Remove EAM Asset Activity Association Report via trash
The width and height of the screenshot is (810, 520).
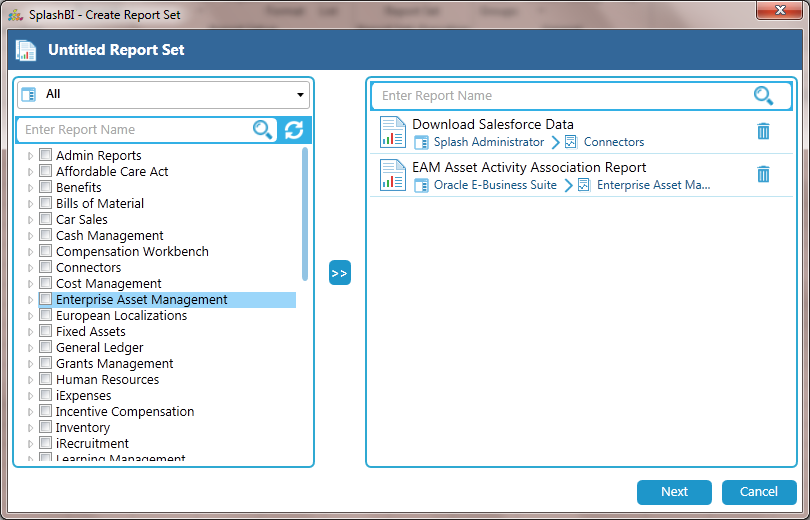pos(763,175)
